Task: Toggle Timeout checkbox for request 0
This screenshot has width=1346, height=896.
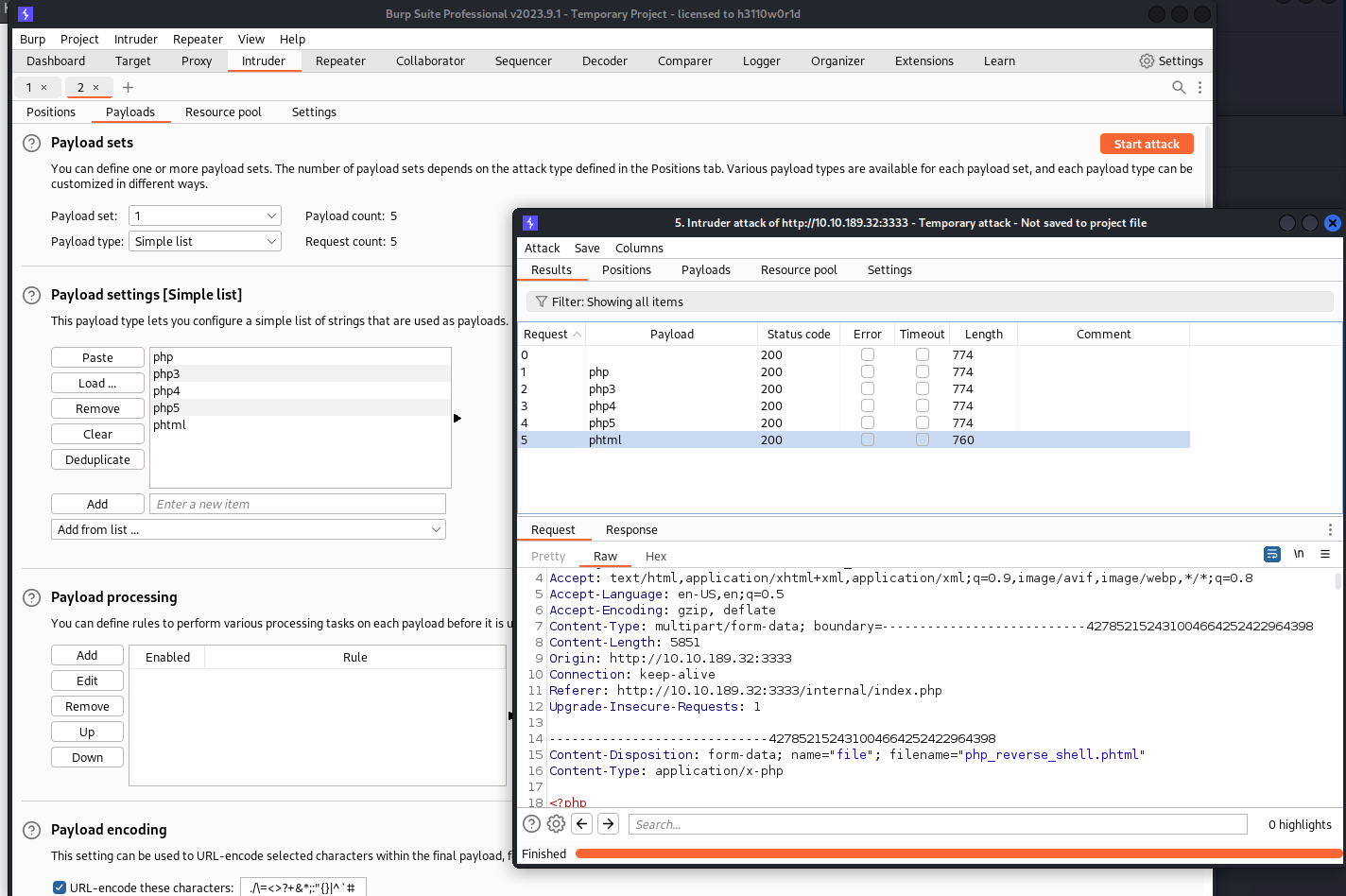Action: 923,354
